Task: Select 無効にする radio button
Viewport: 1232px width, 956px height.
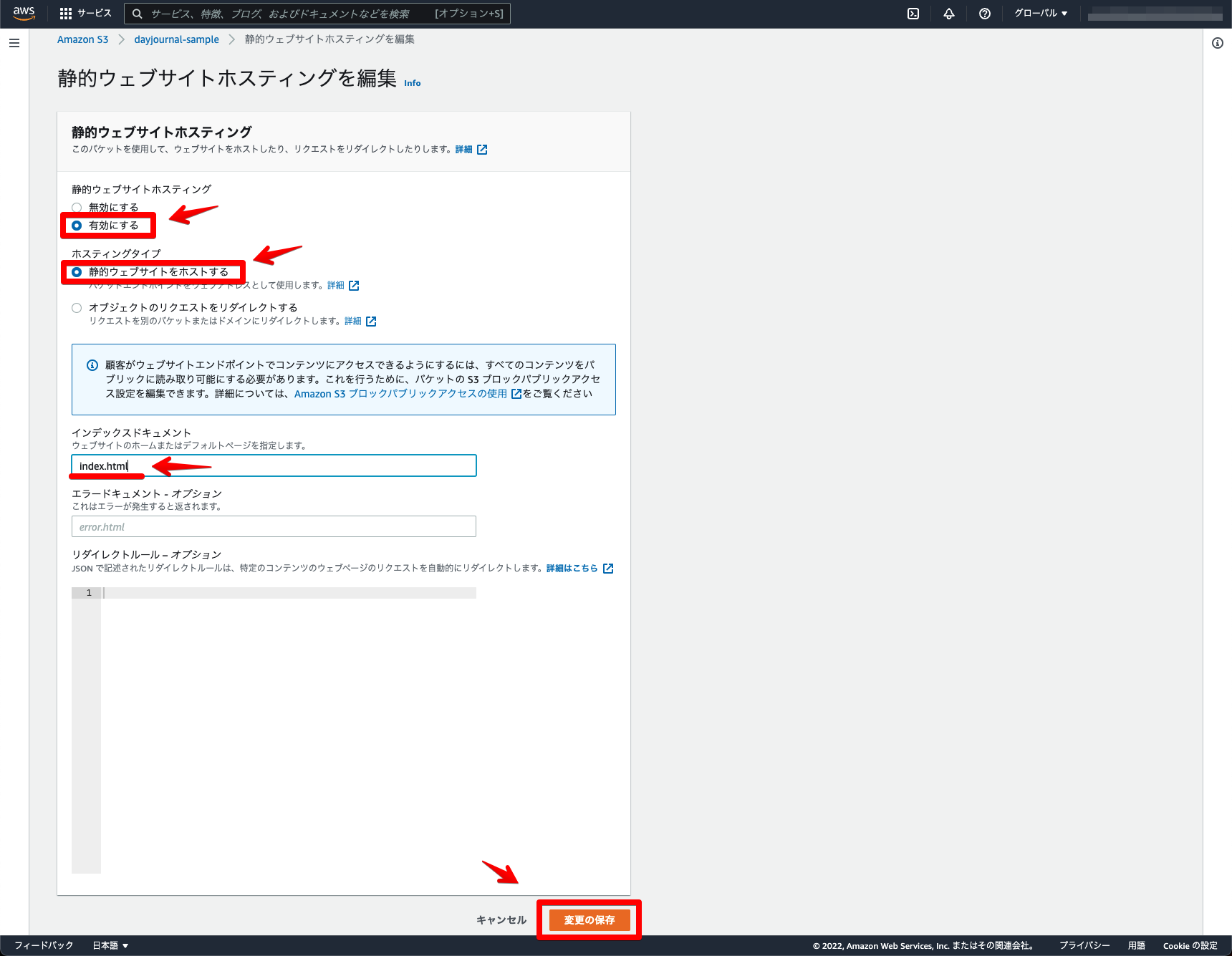Action: (x=77, y=208)
